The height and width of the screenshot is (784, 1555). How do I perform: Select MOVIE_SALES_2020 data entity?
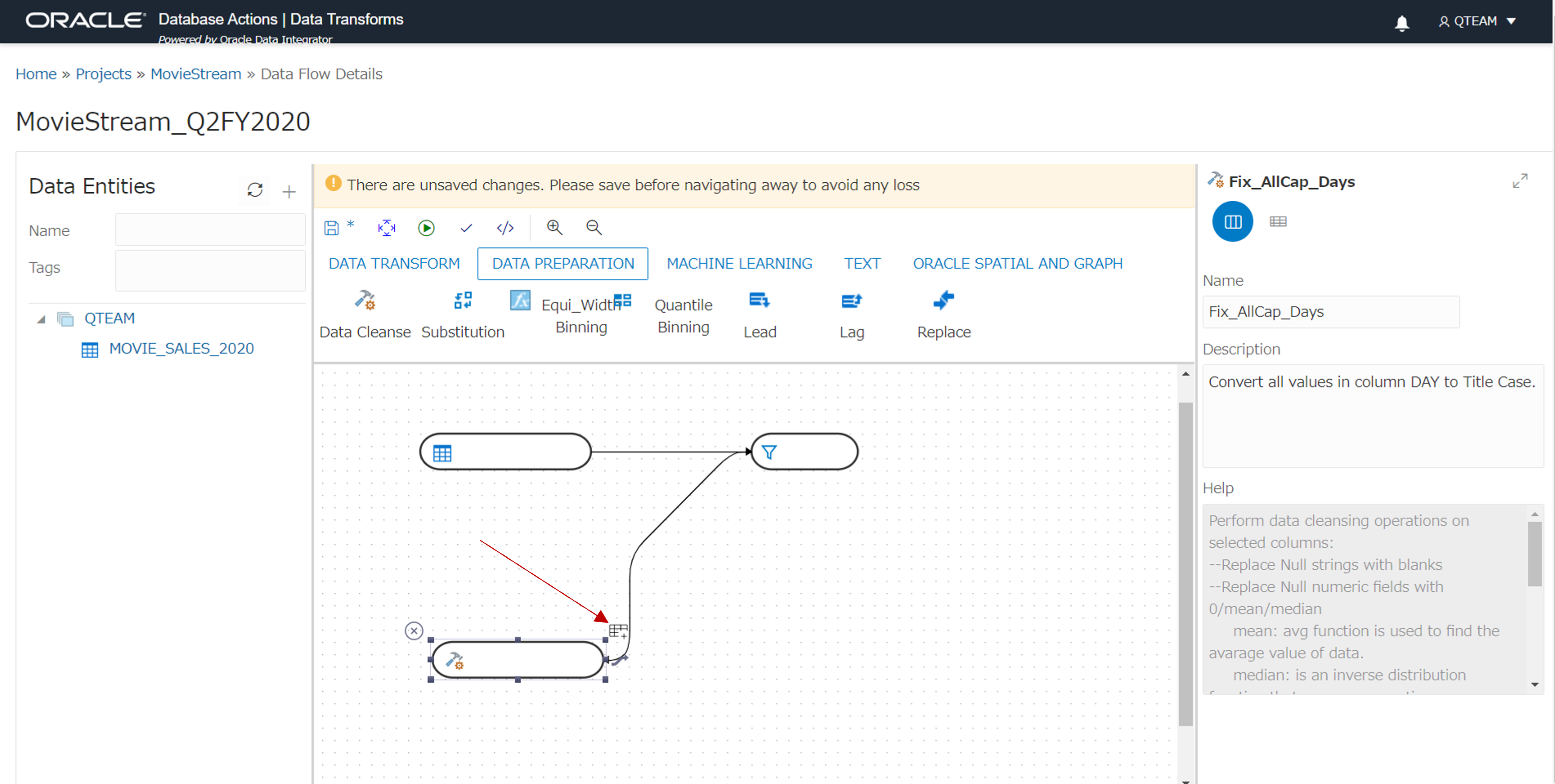[x=182, y=348]
